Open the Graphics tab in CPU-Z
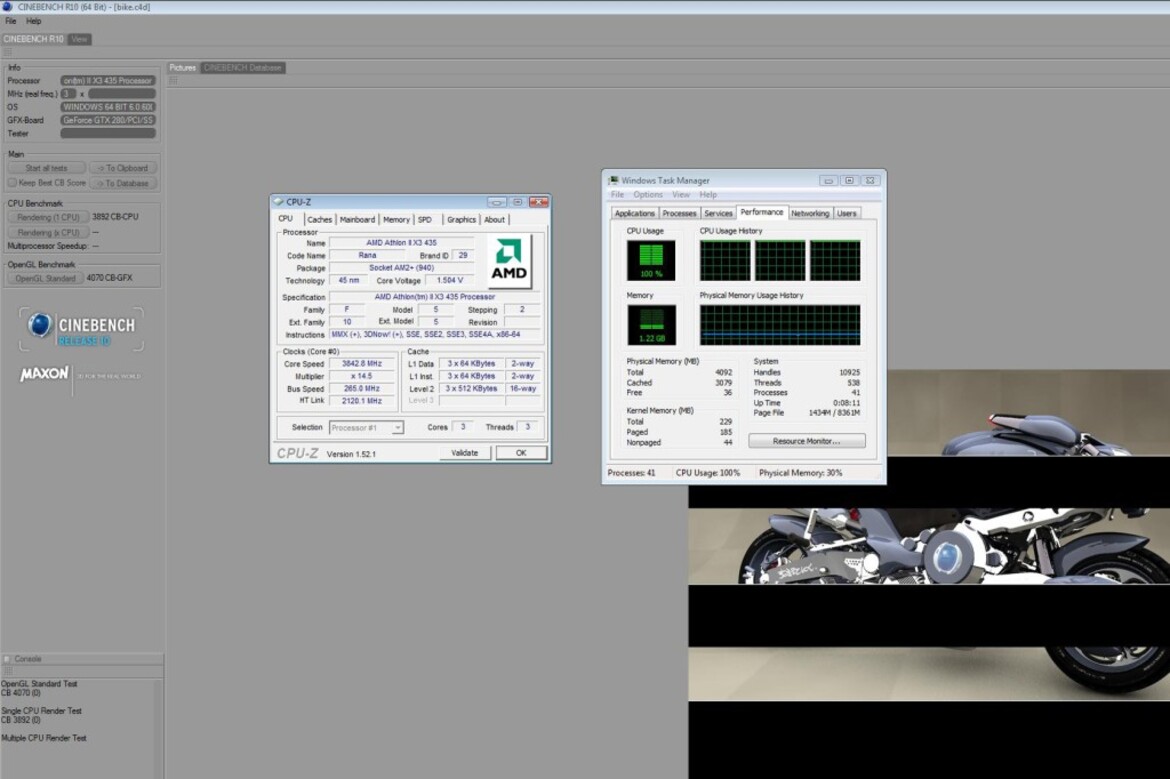This screenshot has width=1170, height=779. pyautogui.click(x=461, y=219)
